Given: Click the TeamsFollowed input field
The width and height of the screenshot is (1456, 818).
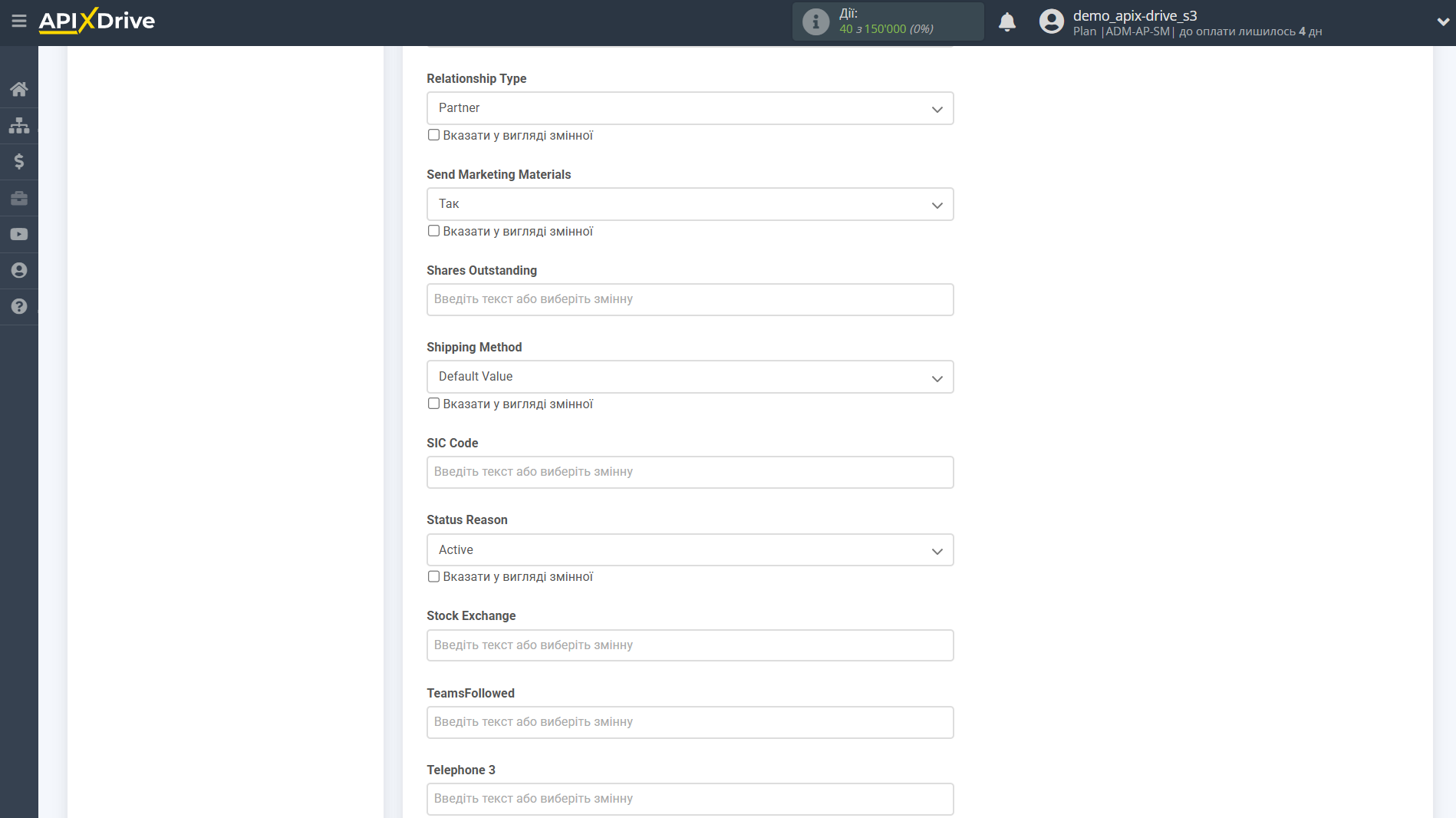Looking at the screenshot, I should pos(690,722).
